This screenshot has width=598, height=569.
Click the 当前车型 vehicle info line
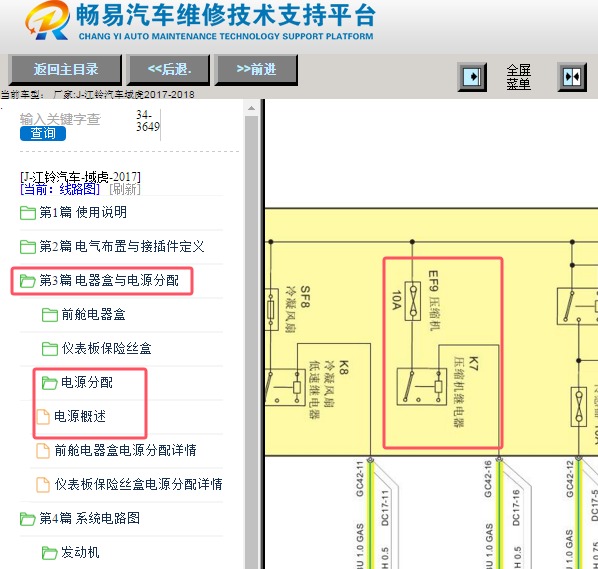(98, 95)
